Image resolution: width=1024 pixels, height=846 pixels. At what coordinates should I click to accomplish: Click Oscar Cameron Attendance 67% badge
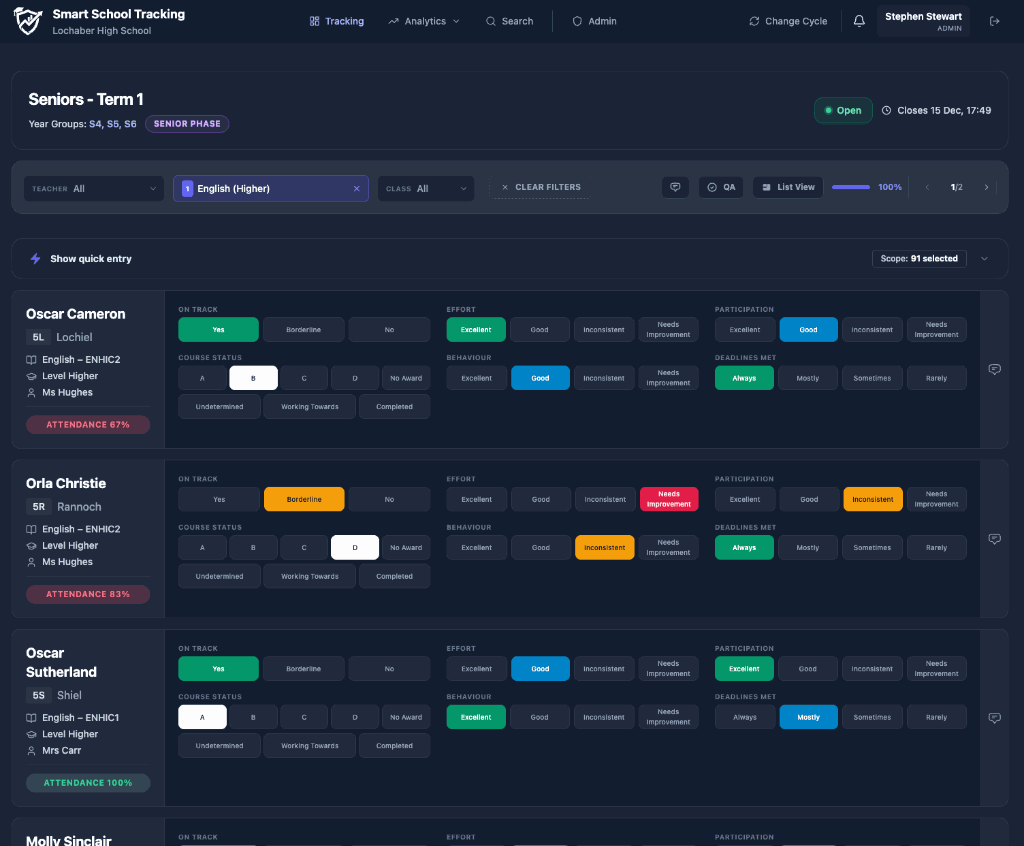(x=88, y=425)
